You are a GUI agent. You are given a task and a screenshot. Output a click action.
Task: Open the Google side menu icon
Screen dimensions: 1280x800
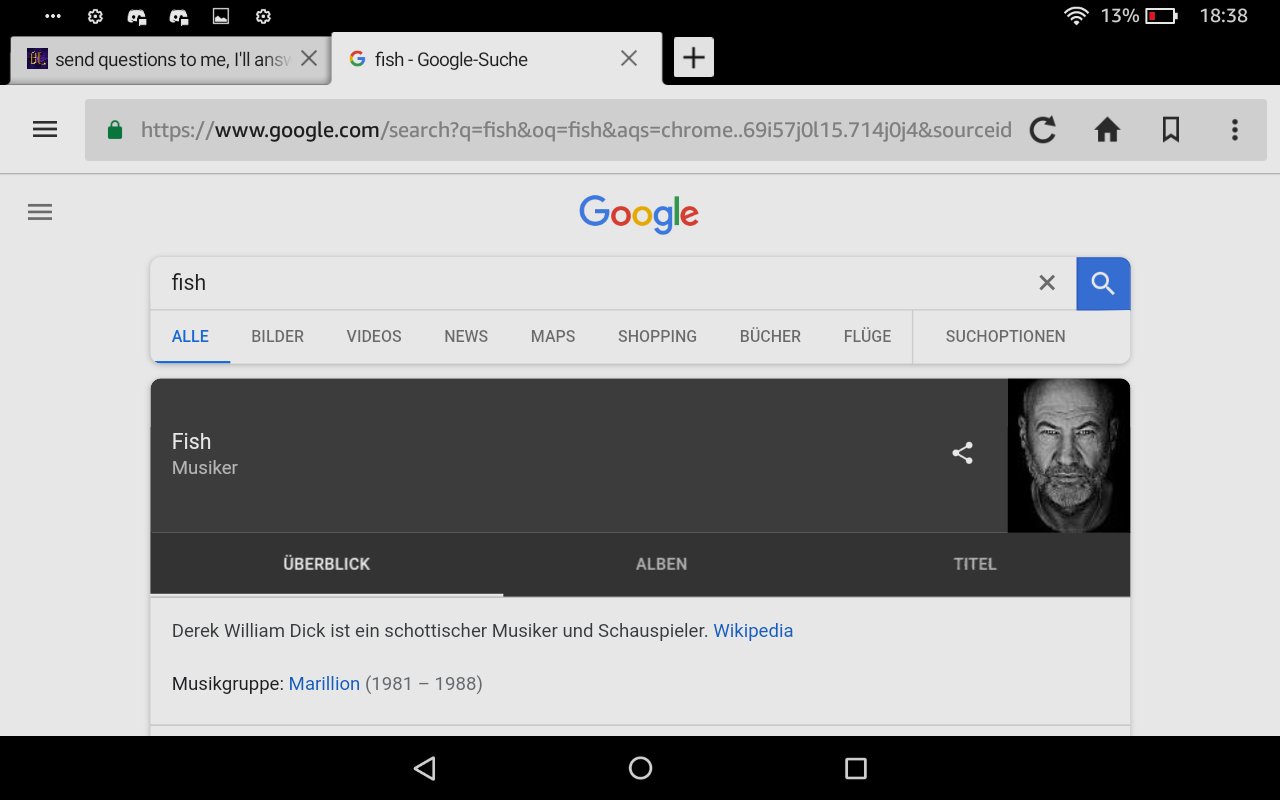40,212
